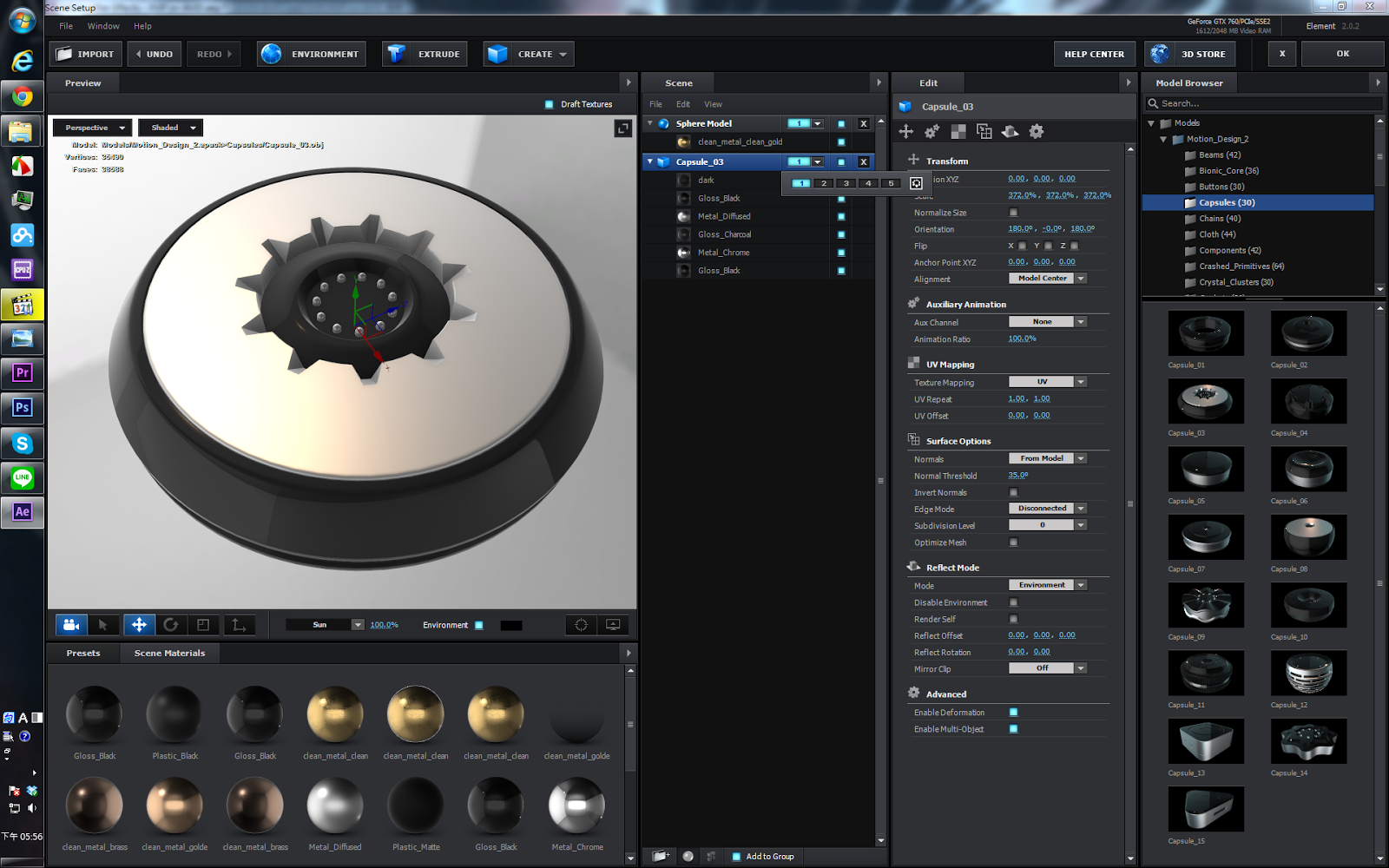1389x868 pixels.
Task: Click the single gear advanced icon
Action: point(1037,131)
